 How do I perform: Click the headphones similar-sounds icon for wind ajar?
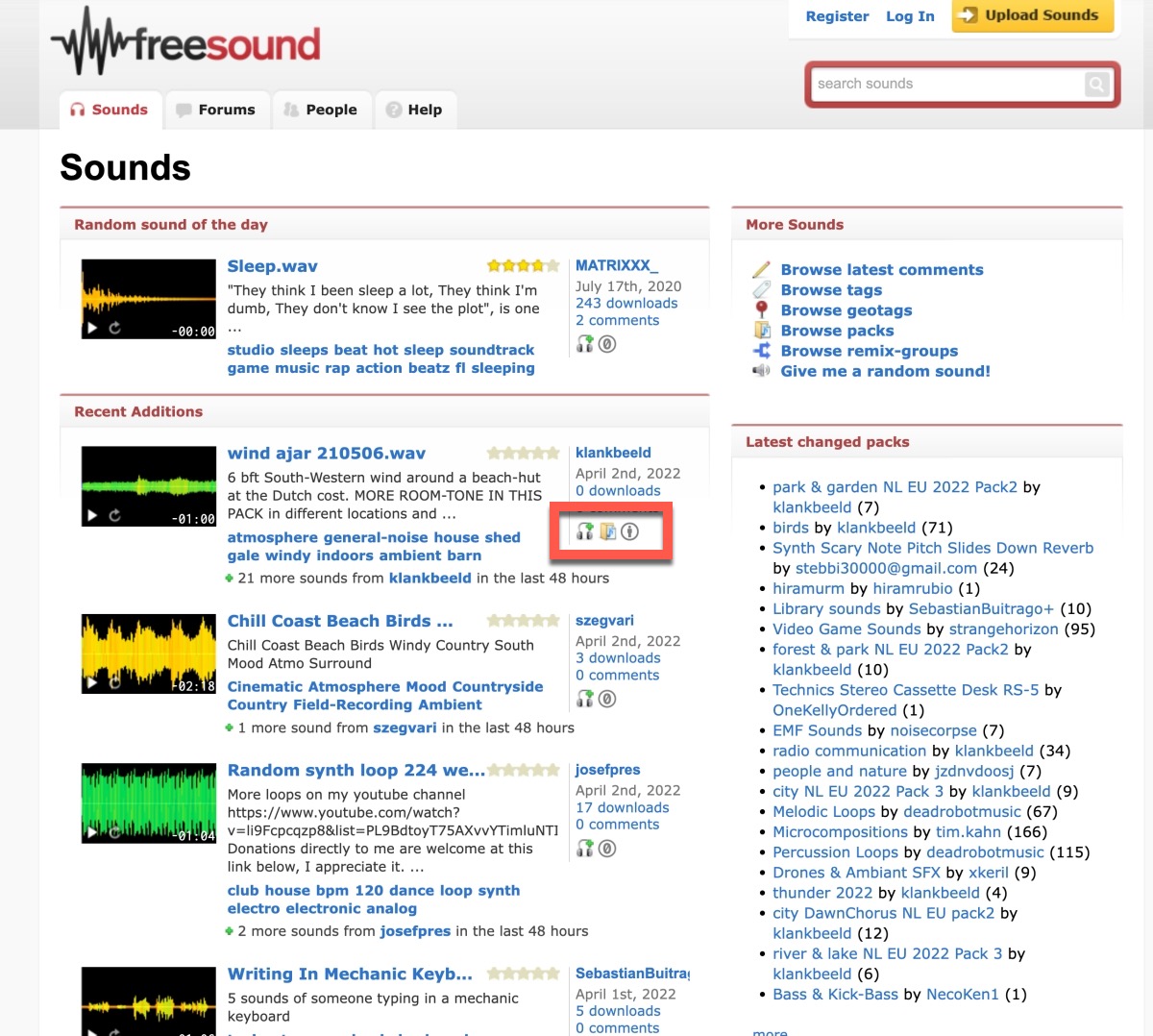point(585,530)
